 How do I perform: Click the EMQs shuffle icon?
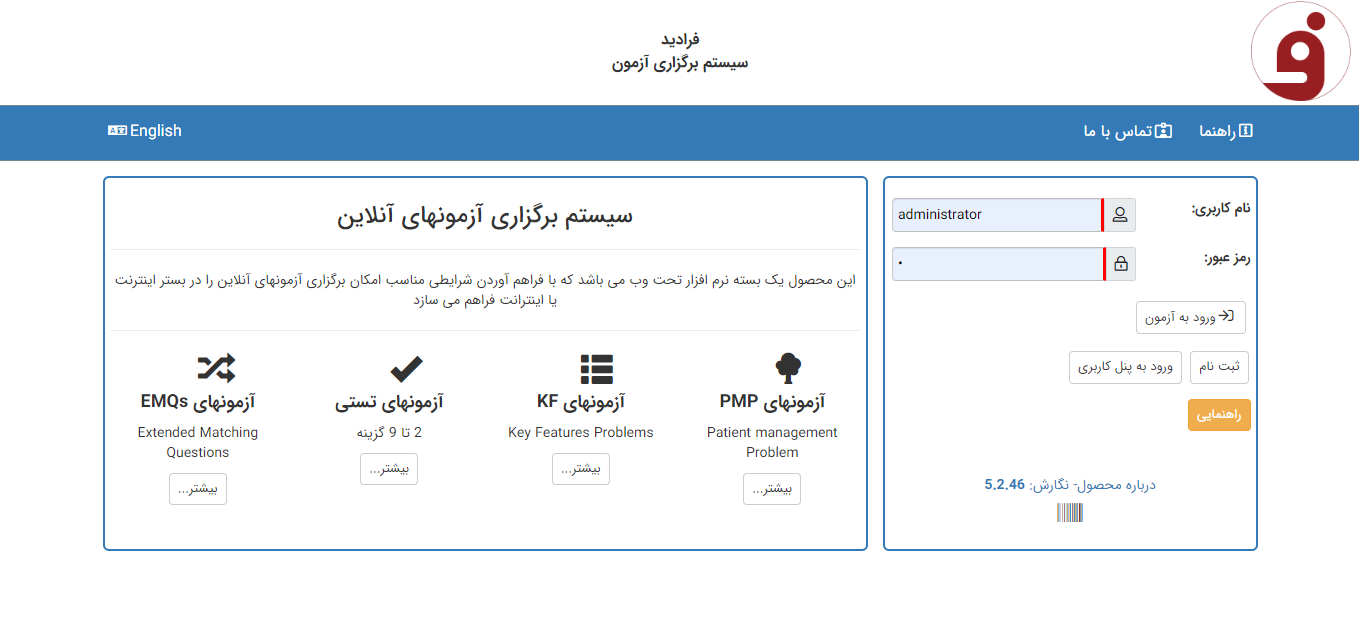pos(216,368)
